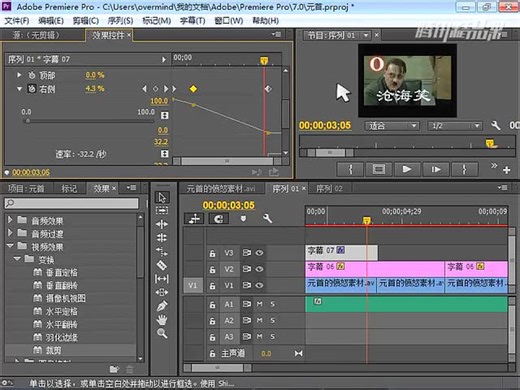Open timeline display settings wrench
The height and width of the screenshot is (390, 520).
[x=267, y=219]
